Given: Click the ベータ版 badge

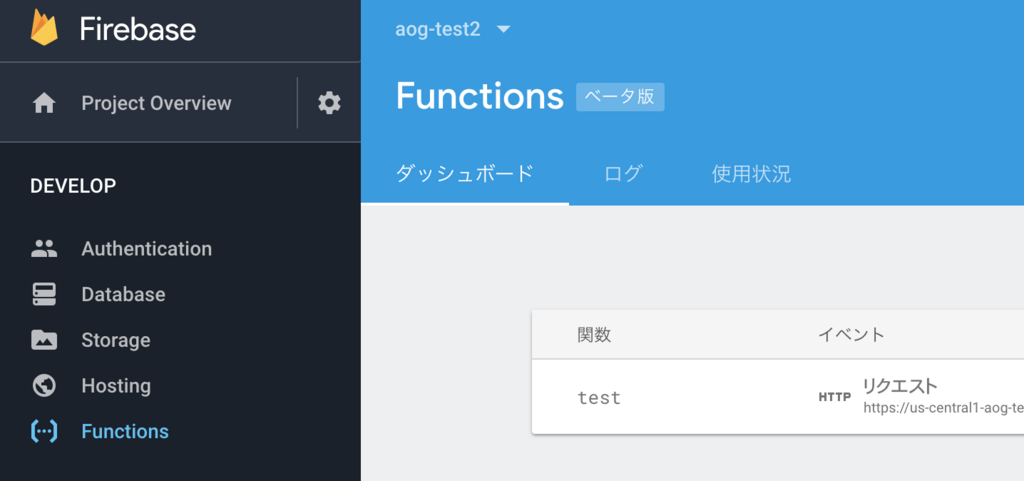Looking at the screenshot, I should point(620,97).
